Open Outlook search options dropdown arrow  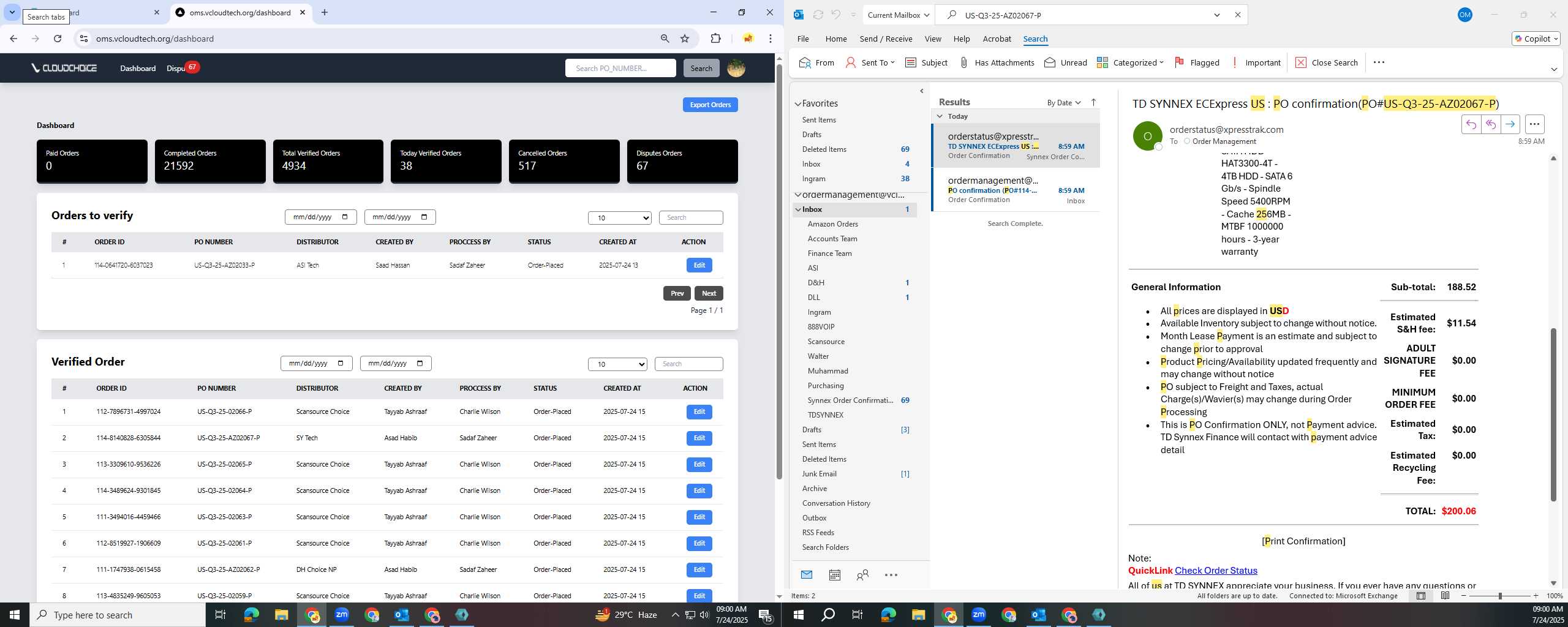click(1217, 15)
